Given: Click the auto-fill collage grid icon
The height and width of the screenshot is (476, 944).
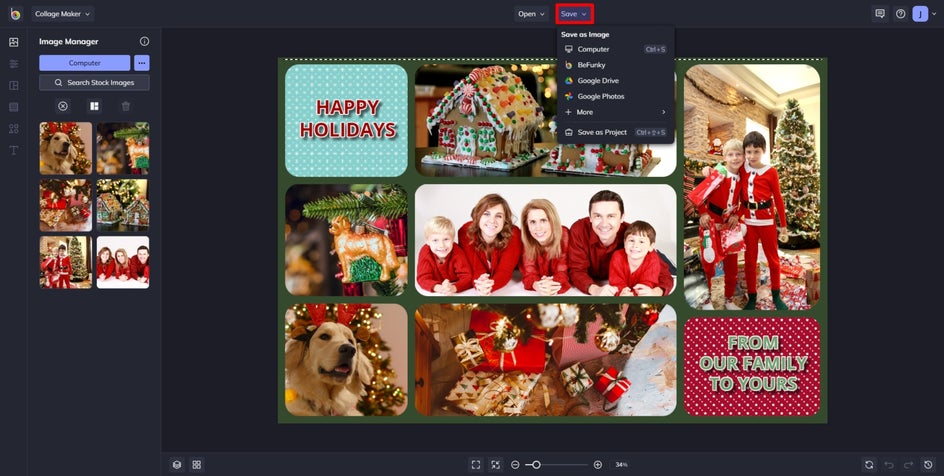Looking at the screenshot, I should (95, 107).
